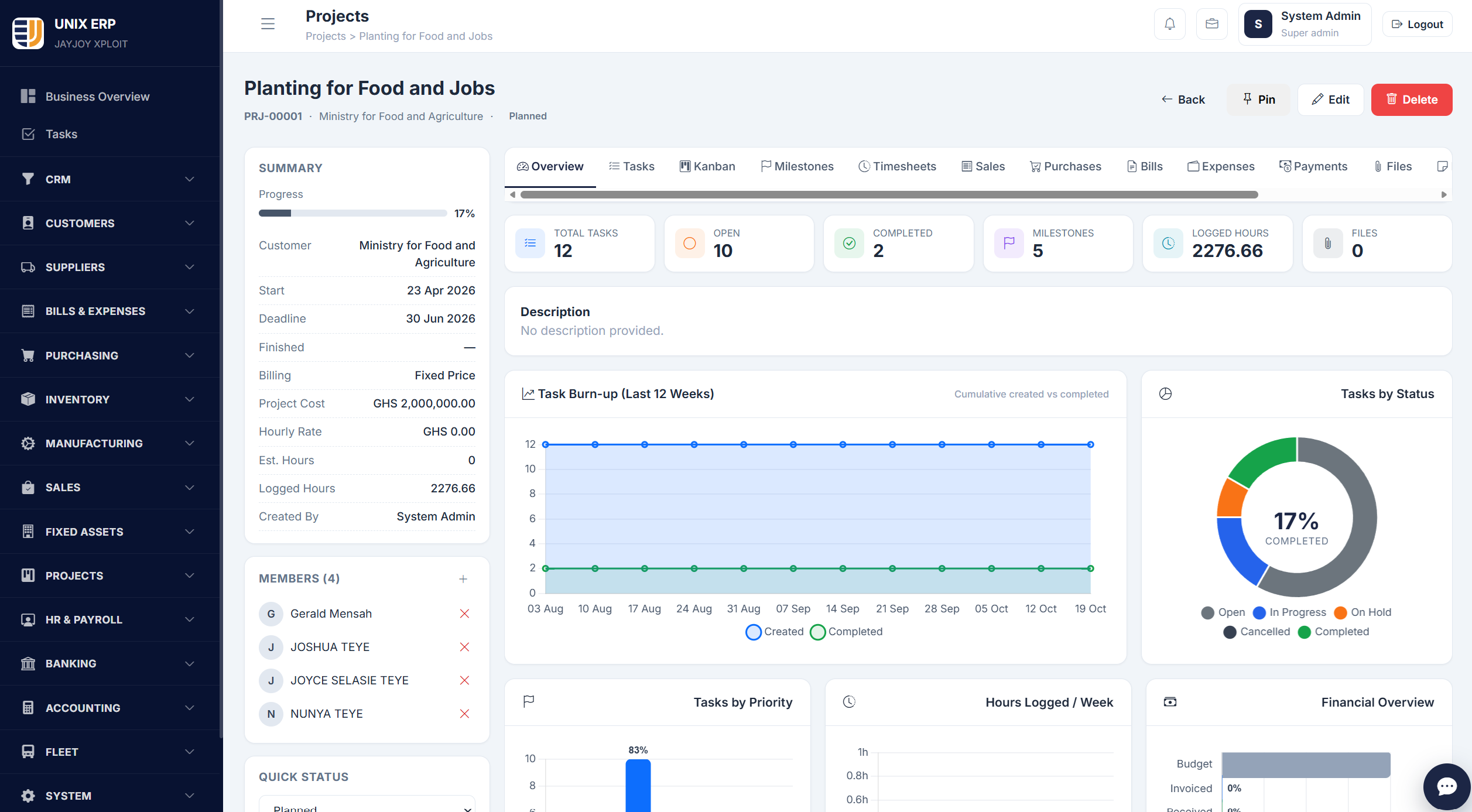Click the tabs horizontal scrollbar right arrow
1472x812 pixels.
pyautogui.click(x=1444, y=194)
